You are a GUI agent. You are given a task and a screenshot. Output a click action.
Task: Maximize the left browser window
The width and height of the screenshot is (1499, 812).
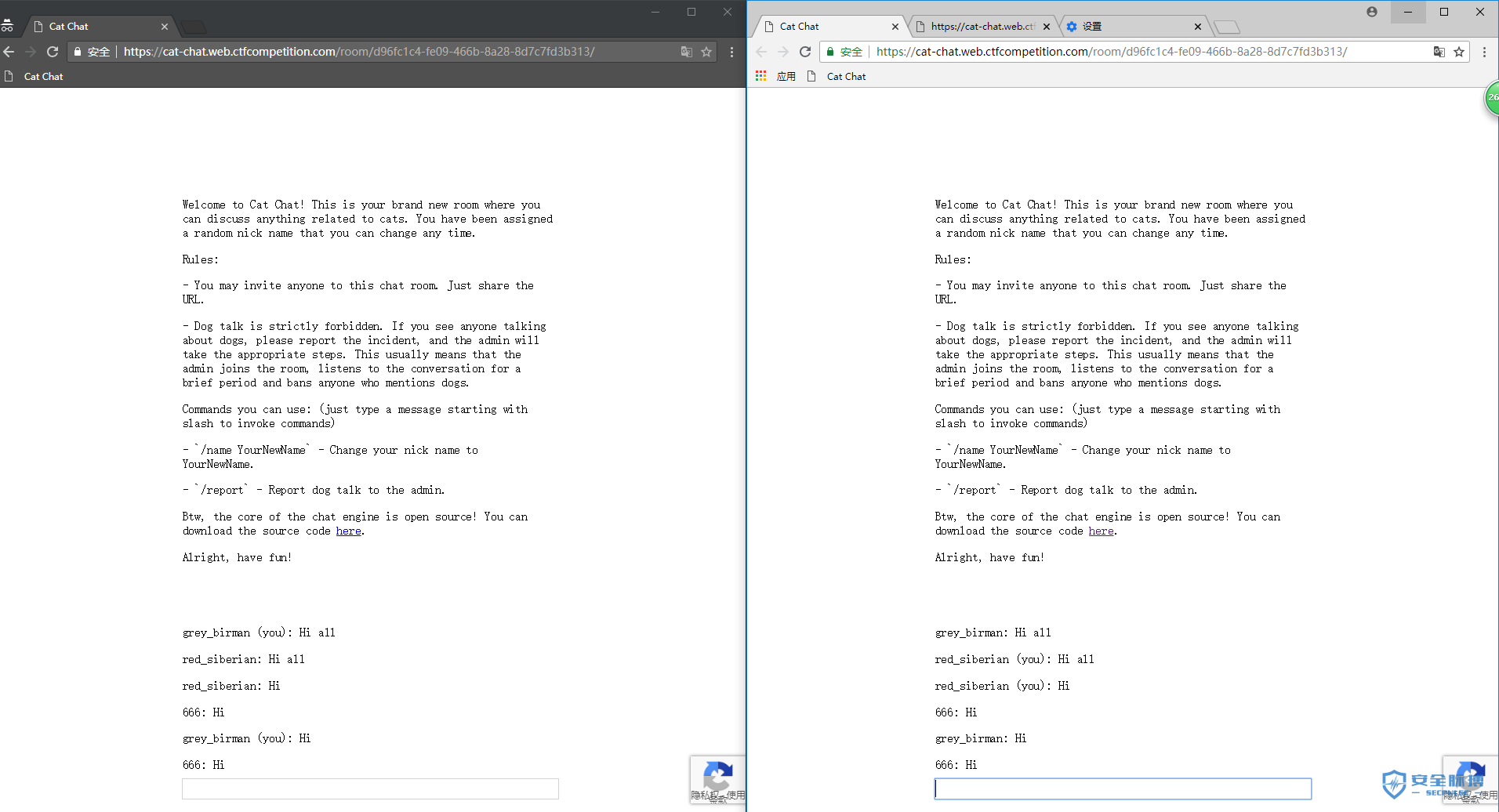[x=691, y=12]
